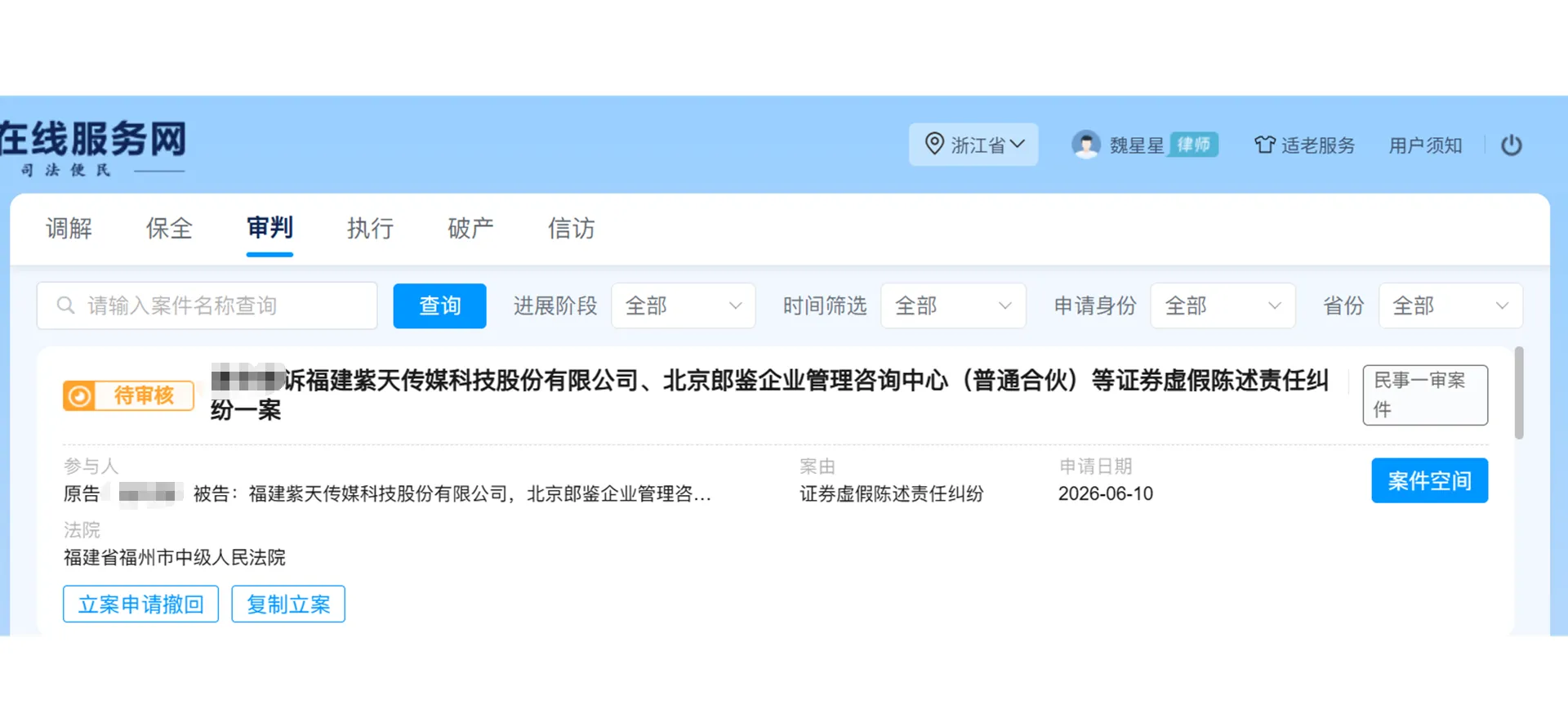Click the orange 待审核 status badge
Screen dimensions: 1568x727
128,396
